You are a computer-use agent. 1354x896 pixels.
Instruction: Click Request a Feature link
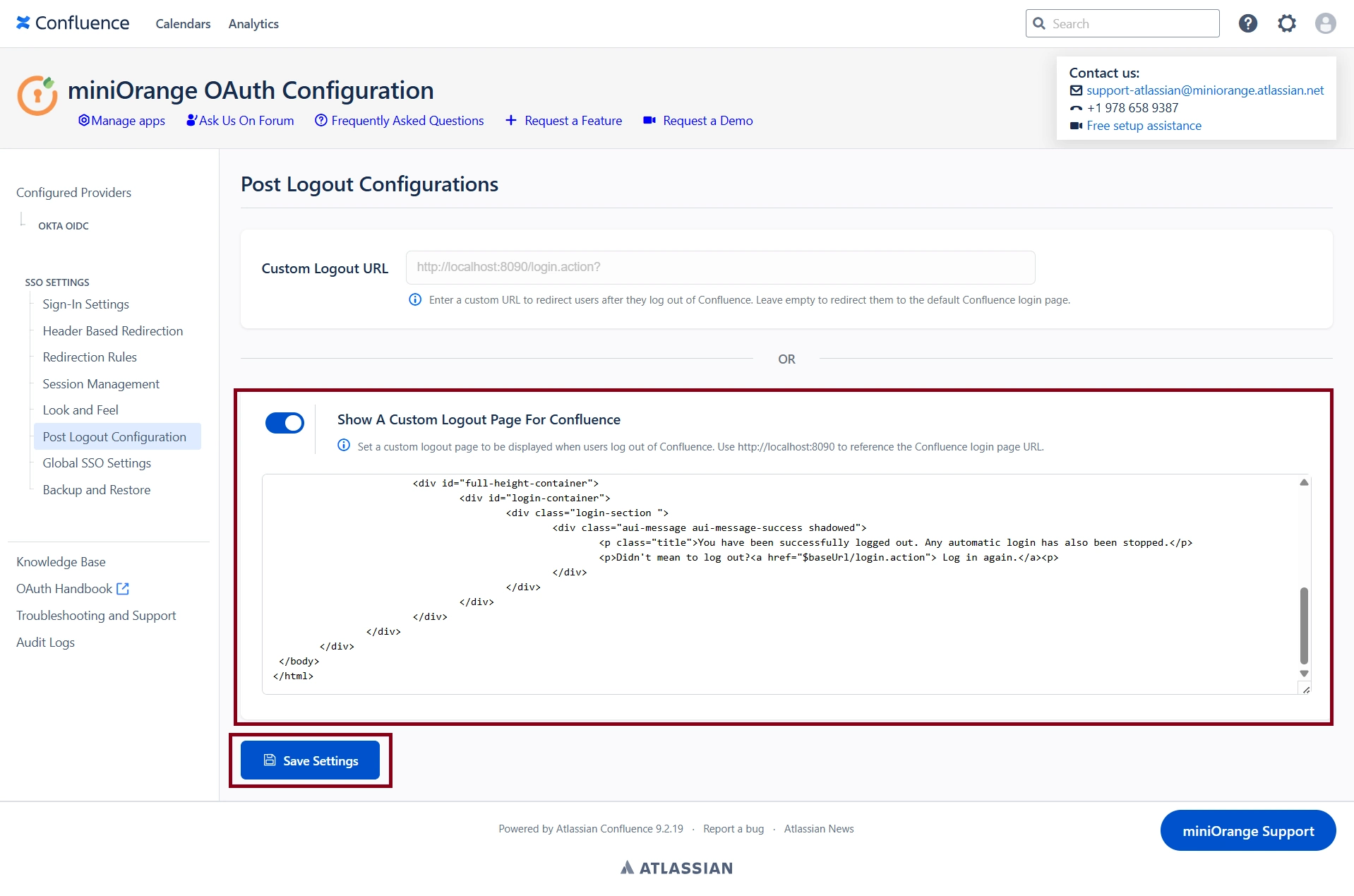pyautogui.click(x=563, y=121)
